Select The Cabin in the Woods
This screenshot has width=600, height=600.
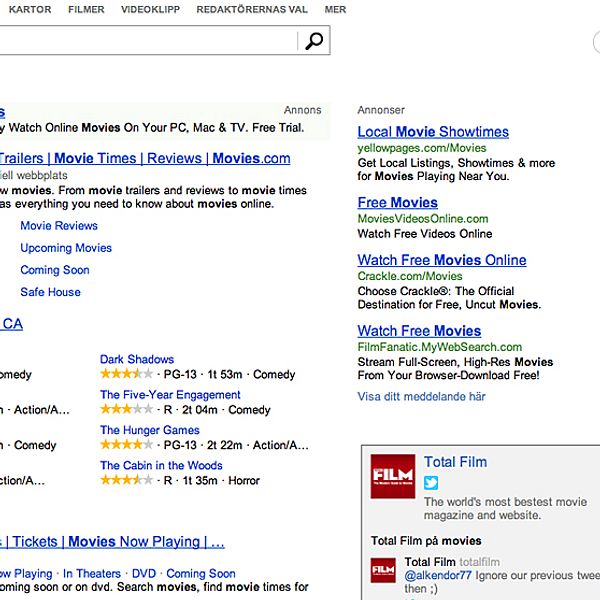coord(161,465)
